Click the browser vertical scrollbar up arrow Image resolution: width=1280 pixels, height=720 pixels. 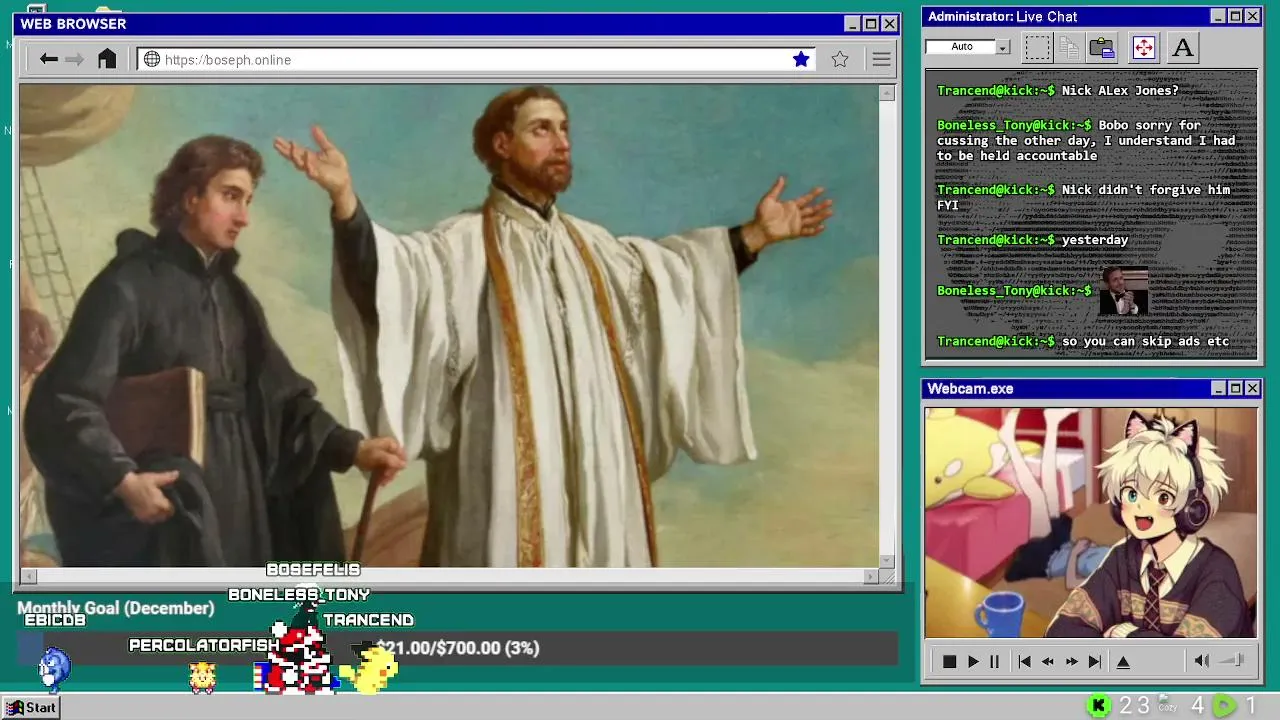coord(886,93)
